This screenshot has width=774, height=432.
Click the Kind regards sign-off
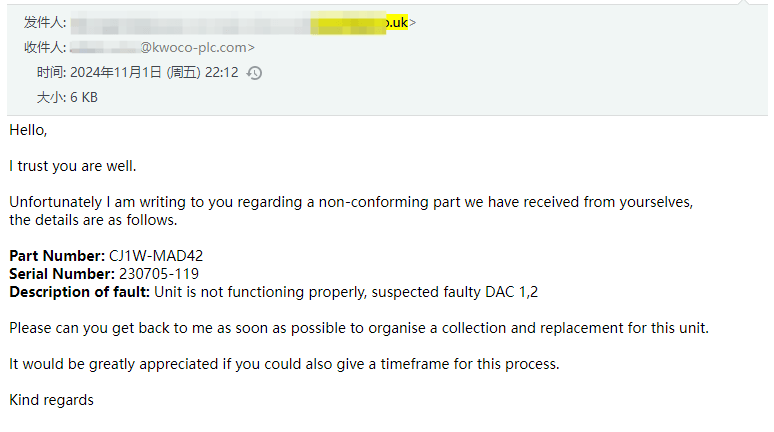point(51,400)
